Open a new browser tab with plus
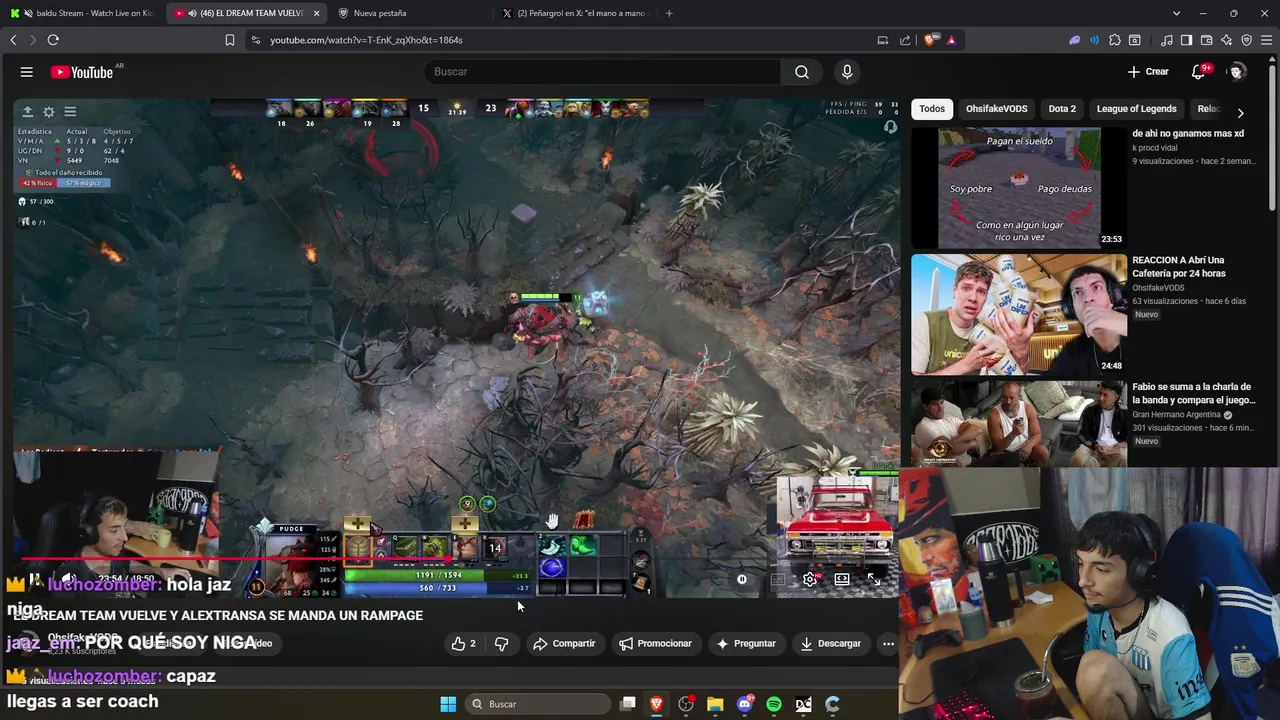1280x720 pixels. [x=669, y=13]
